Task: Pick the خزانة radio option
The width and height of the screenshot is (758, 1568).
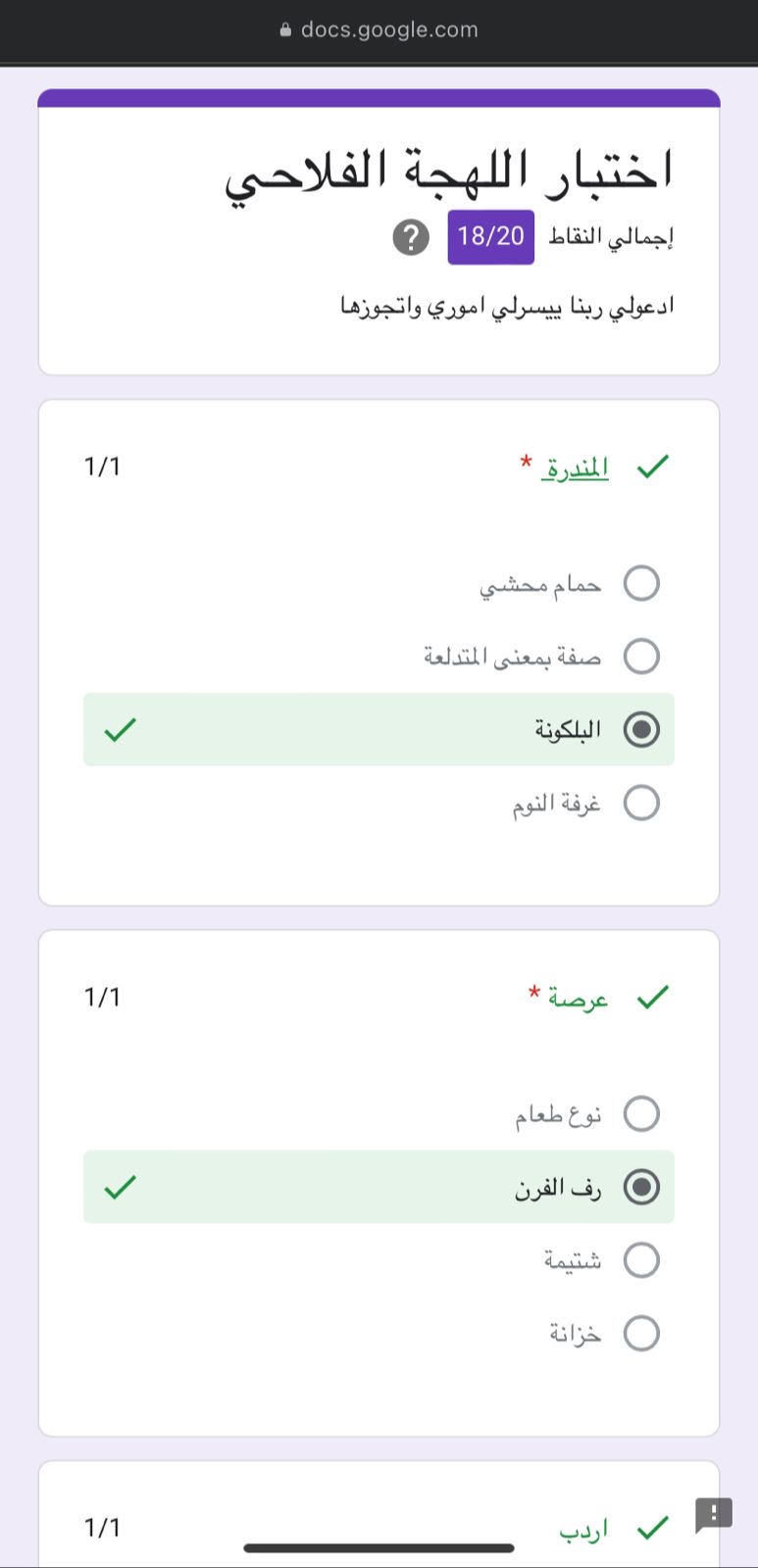Action: click(x=641, y=1333)
